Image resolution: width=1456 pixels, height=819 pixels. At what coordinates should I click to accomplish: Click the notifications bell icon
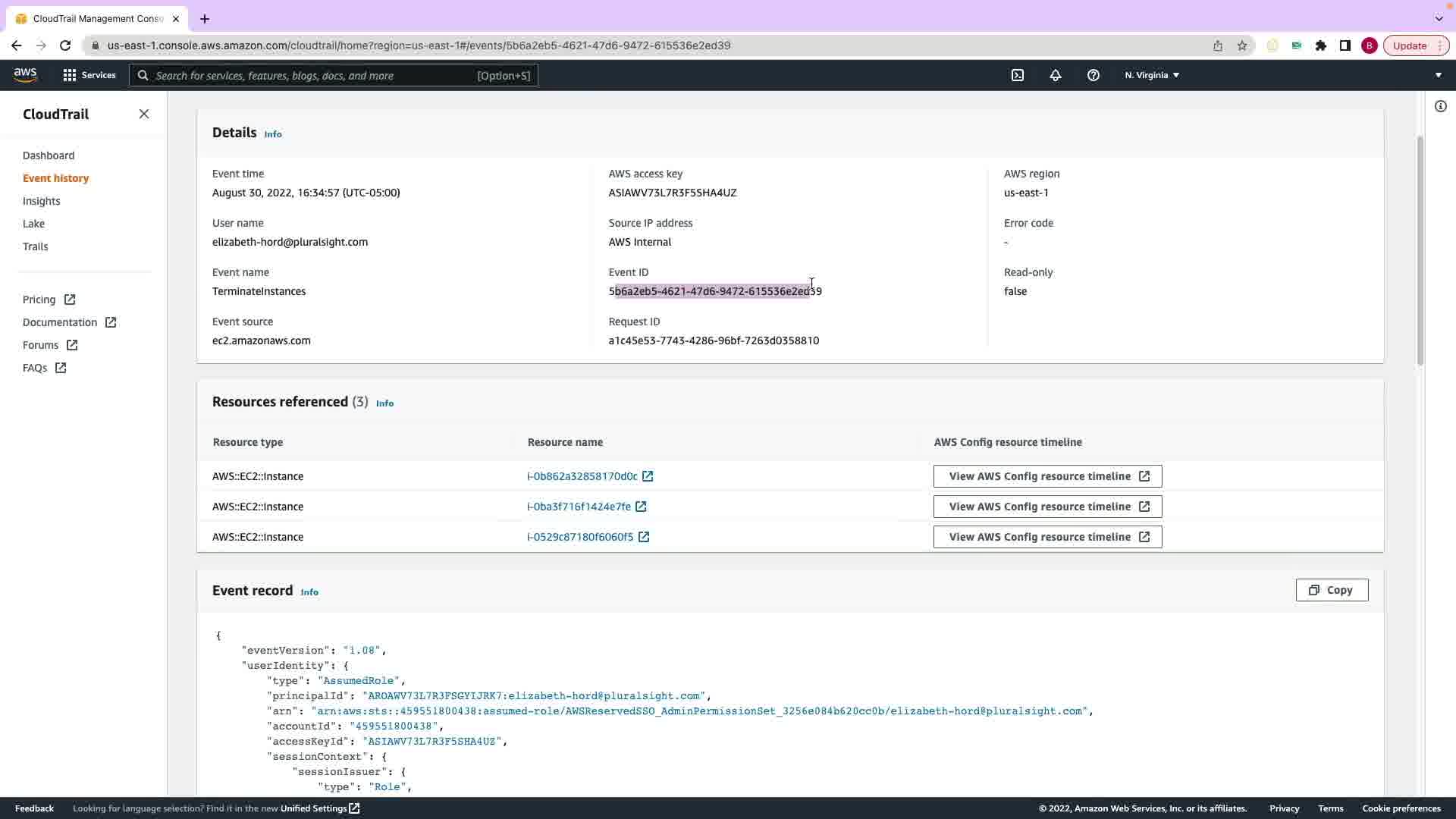tap(1055, 75)
